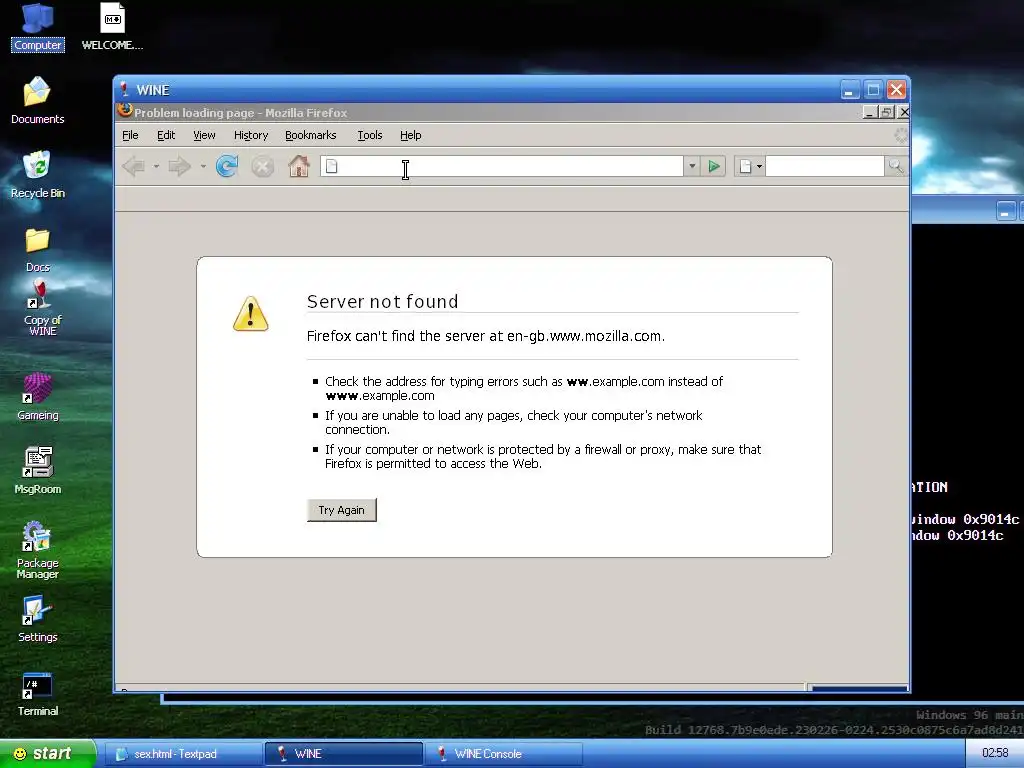
Task: Expand the Forward history dropdown arrow
Action: coord(203,167)
